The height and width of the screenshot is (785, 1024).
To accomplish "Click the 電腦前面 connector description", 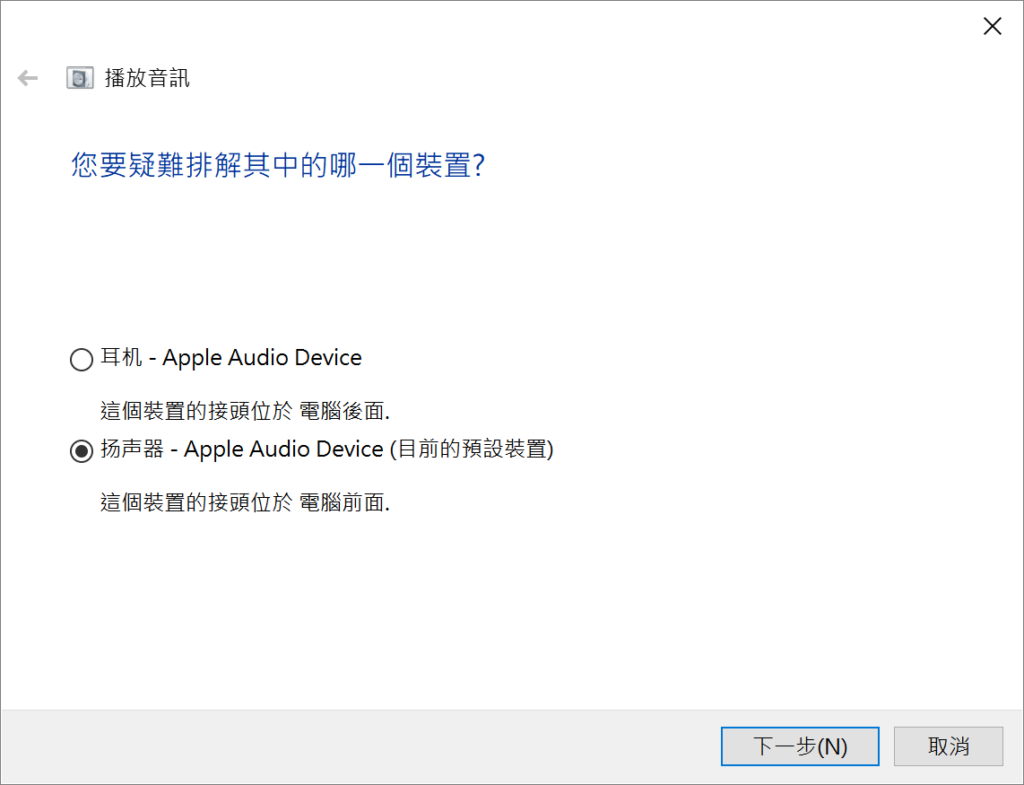I will coord(344,503).
